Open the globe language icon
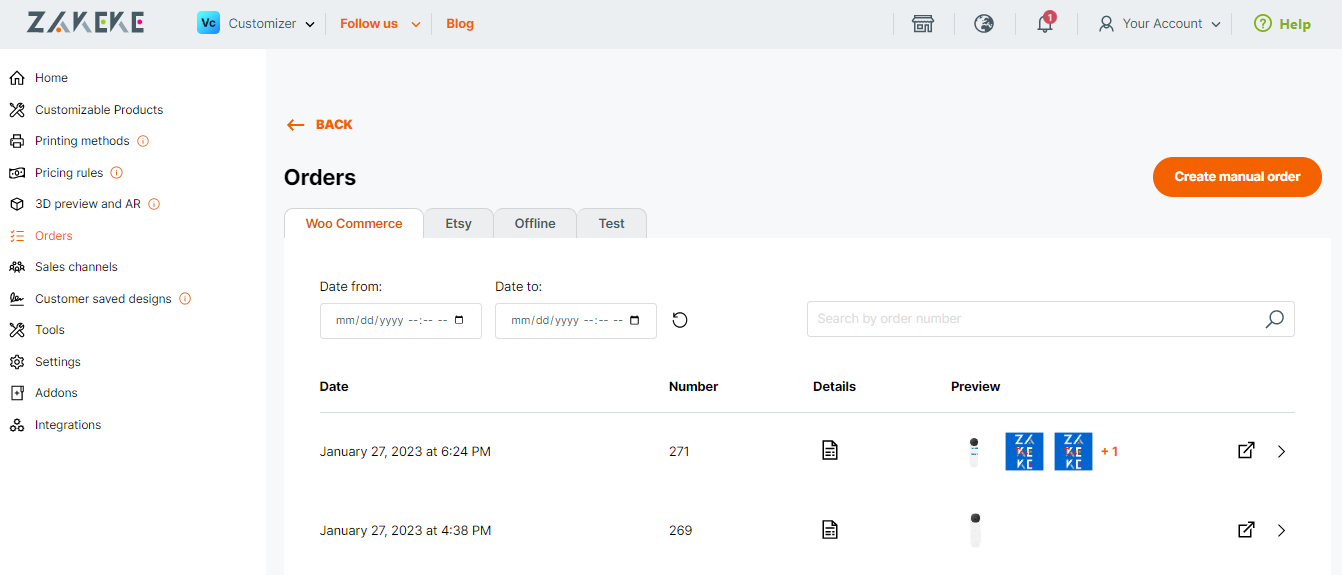Viewport: 1342px width, 575px height. 984,24
